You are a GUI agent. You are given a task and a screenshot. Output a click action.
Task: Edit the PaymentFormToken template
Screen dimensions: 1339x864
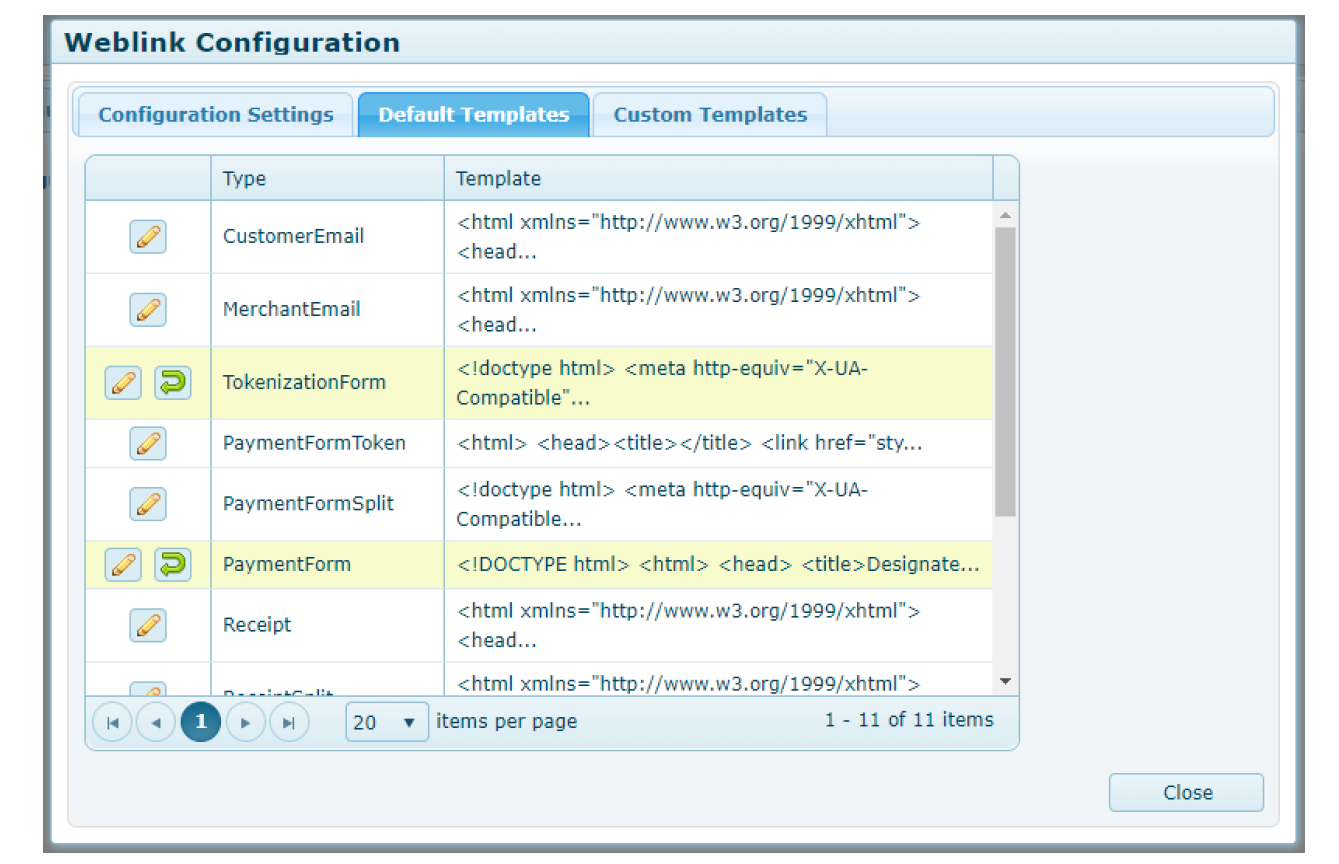(147, 443)
